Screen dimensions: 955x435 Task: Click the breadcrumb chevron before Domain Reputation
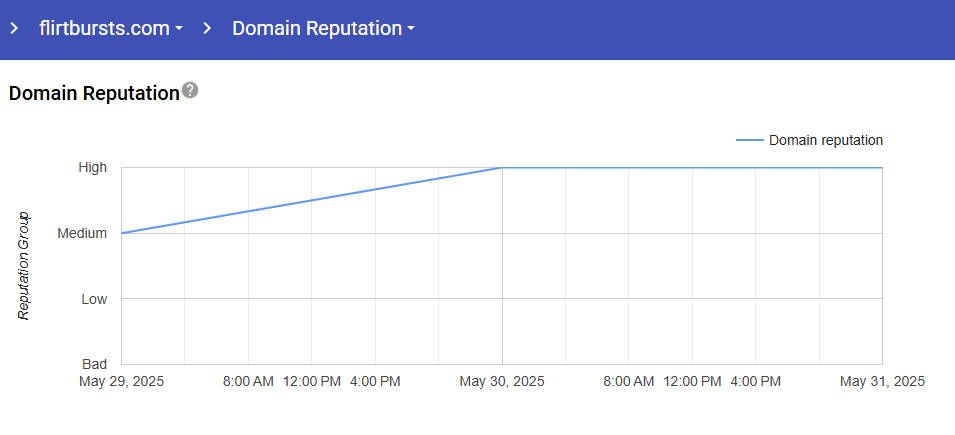click(x=207, y=28)
